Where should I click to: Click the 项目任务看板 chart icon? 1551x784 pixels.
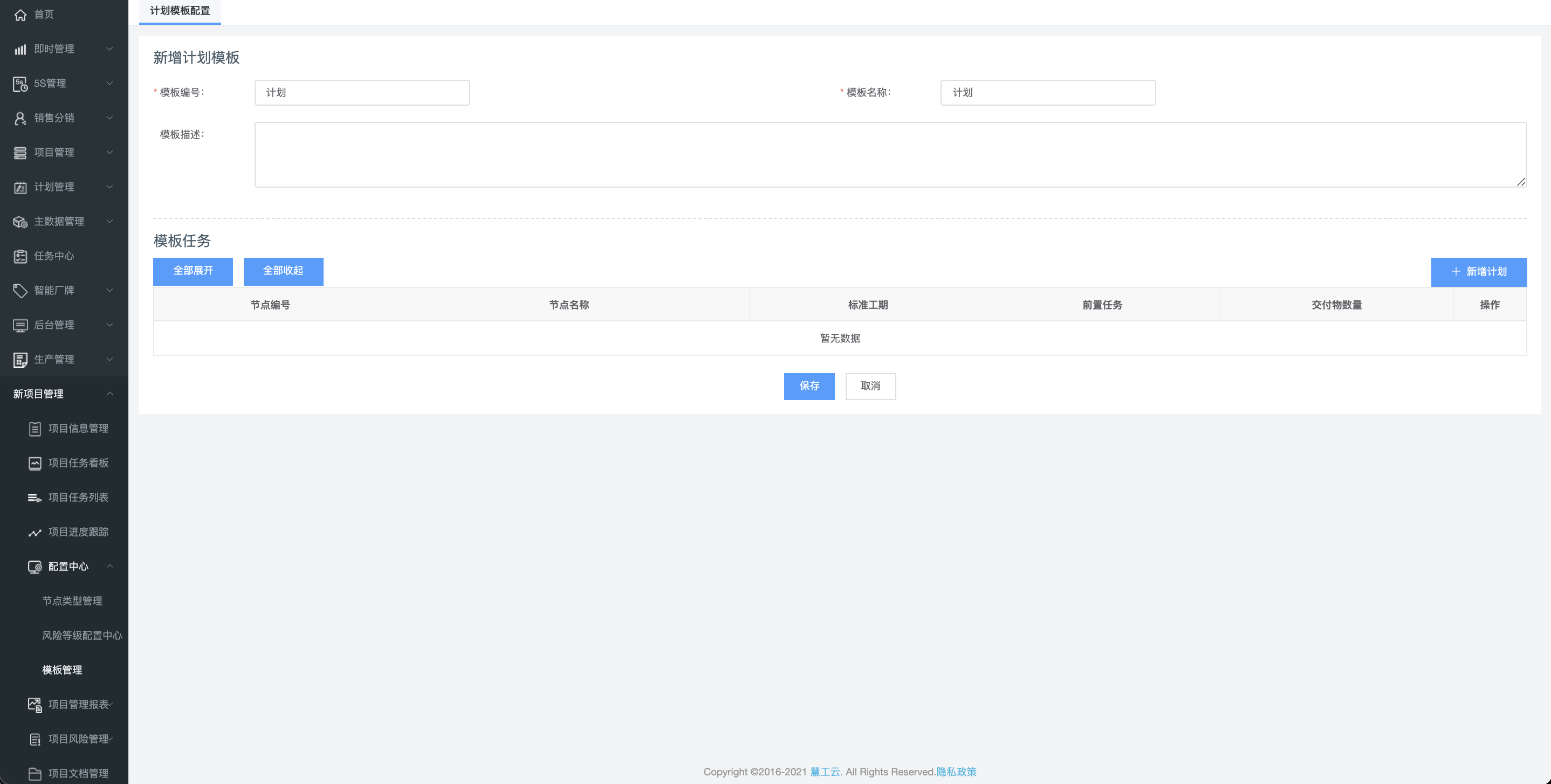coord(35,463)
